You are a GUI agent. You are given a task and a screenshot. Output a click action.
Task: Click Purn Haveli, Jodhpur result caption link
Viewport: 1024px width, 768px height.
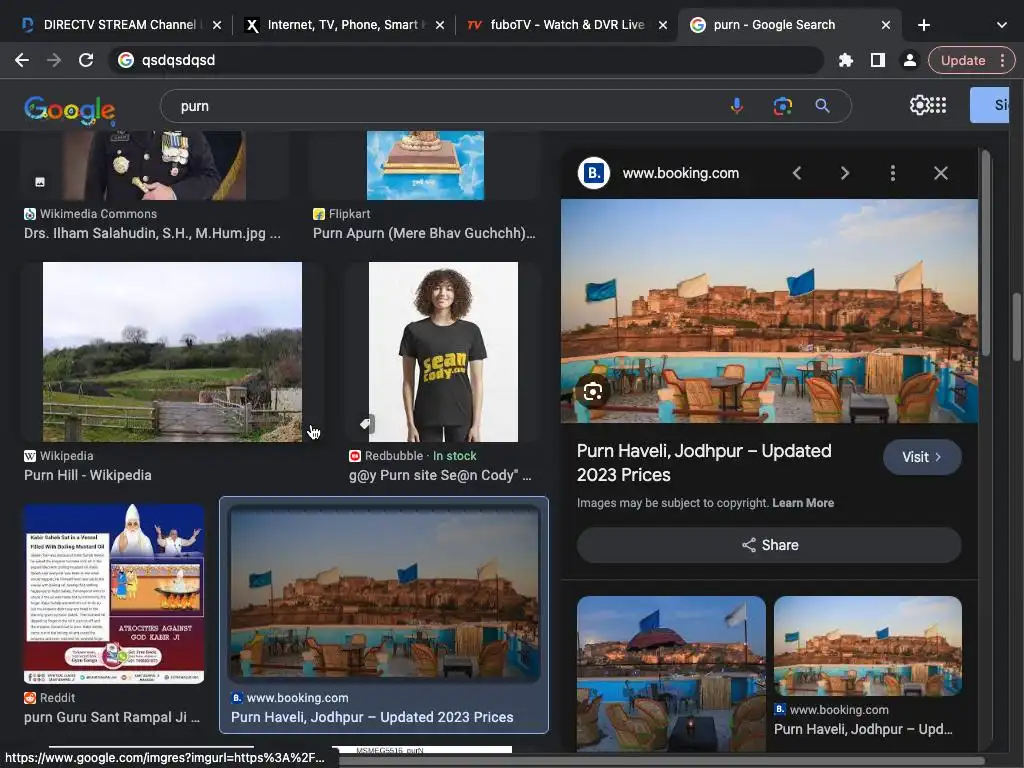click(x=372, y=717)
